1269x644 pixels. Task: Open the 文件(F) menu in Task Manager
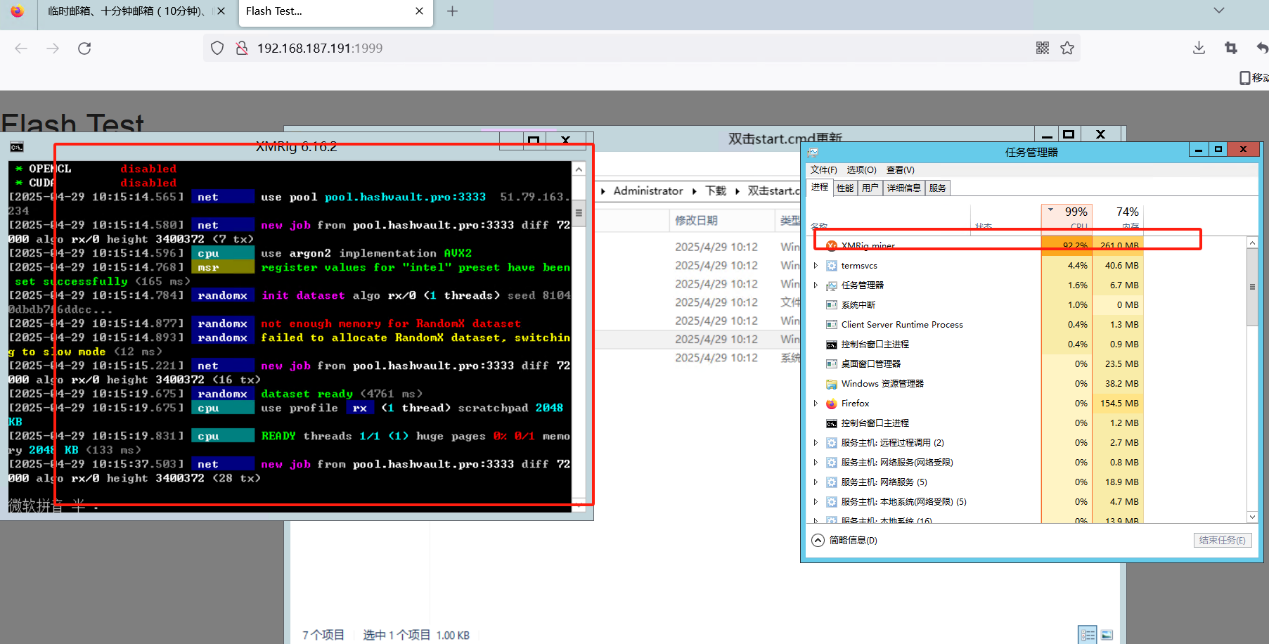[x=826, y=170]
